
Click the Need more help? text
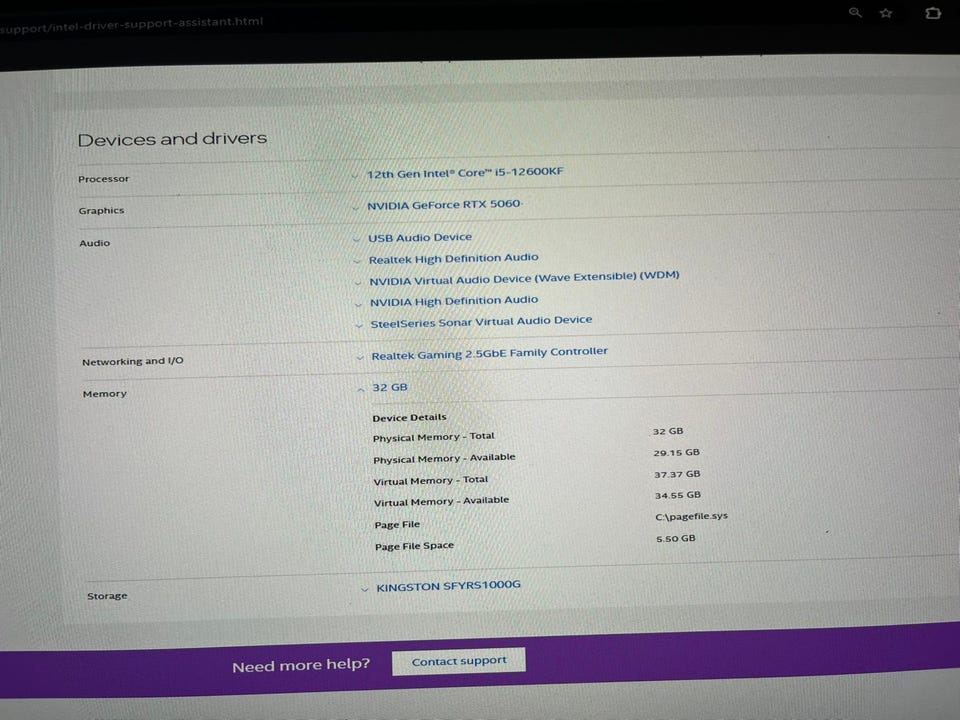301,666
